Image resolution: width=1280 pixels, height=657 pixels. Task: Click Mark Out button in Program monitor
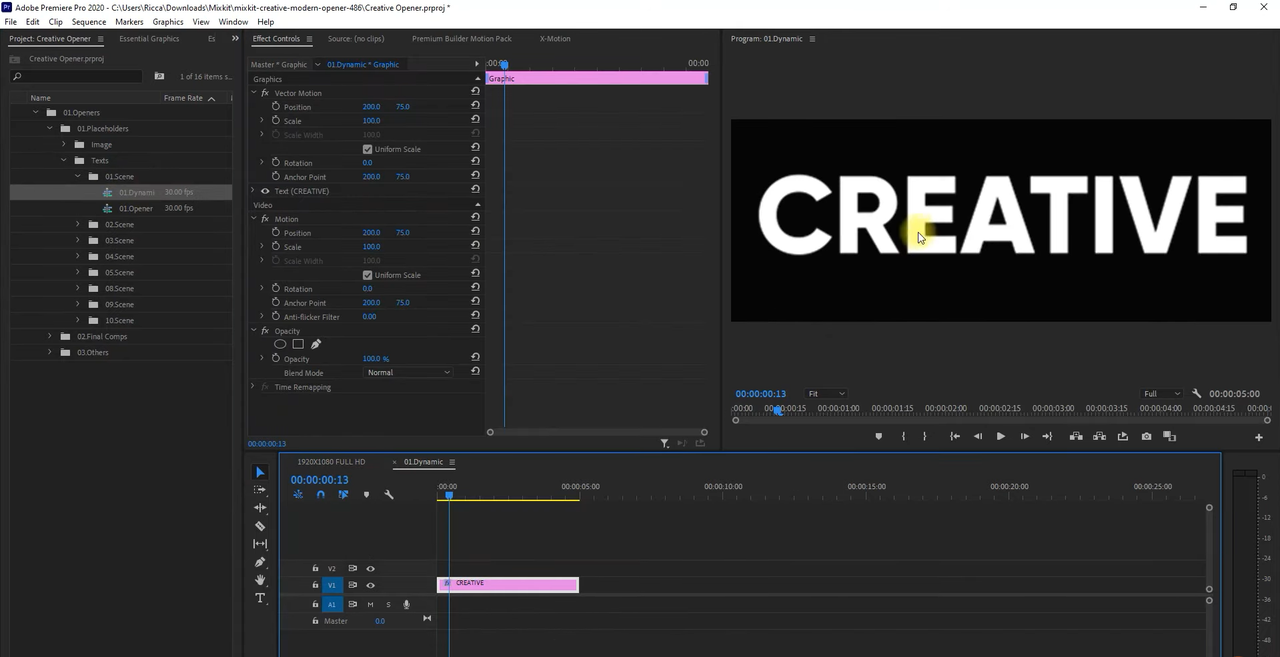pyautogui.click(x=924, y=436)
